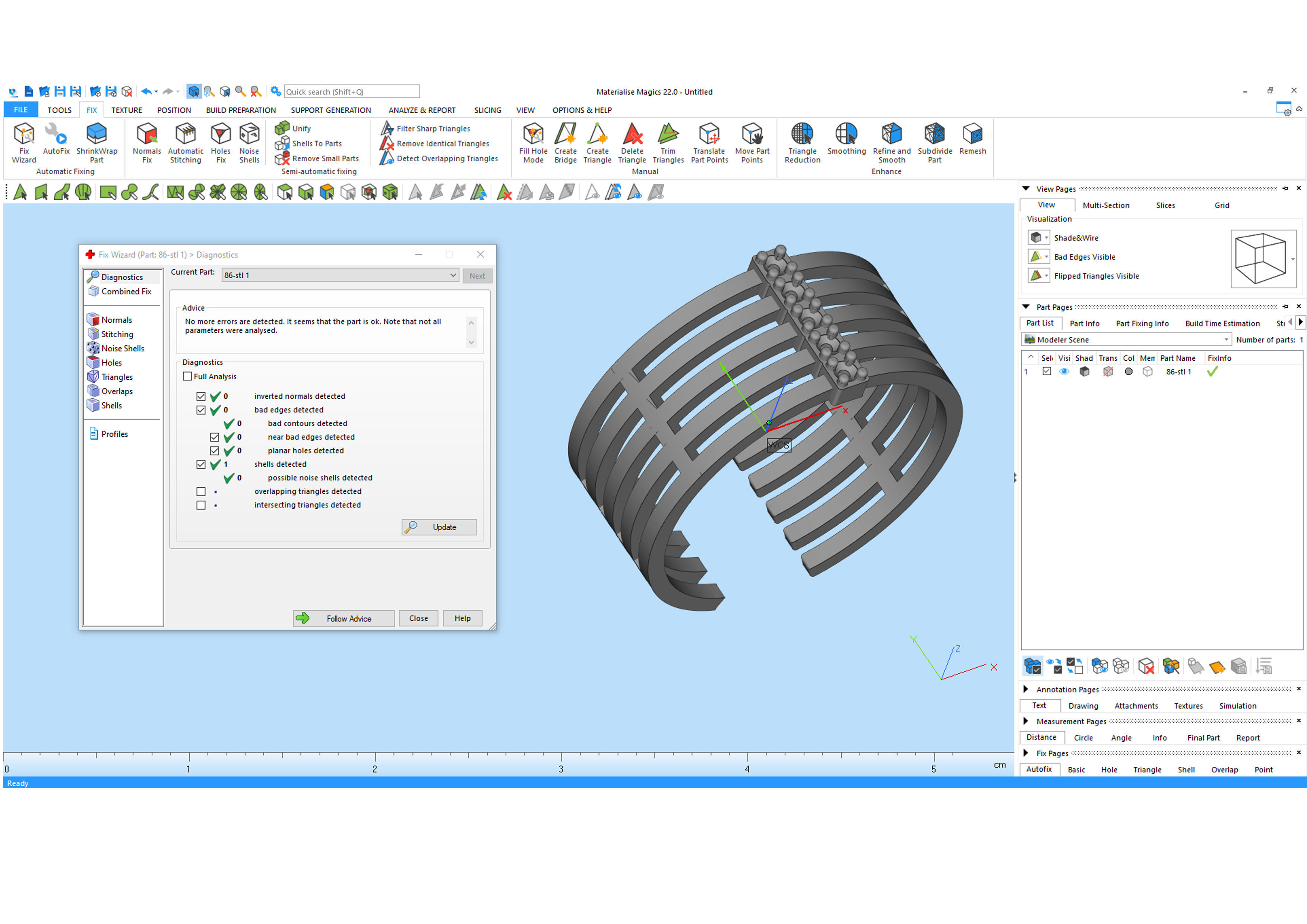
Task: Open the Current Part dropdown
Action: pos(340,275)
